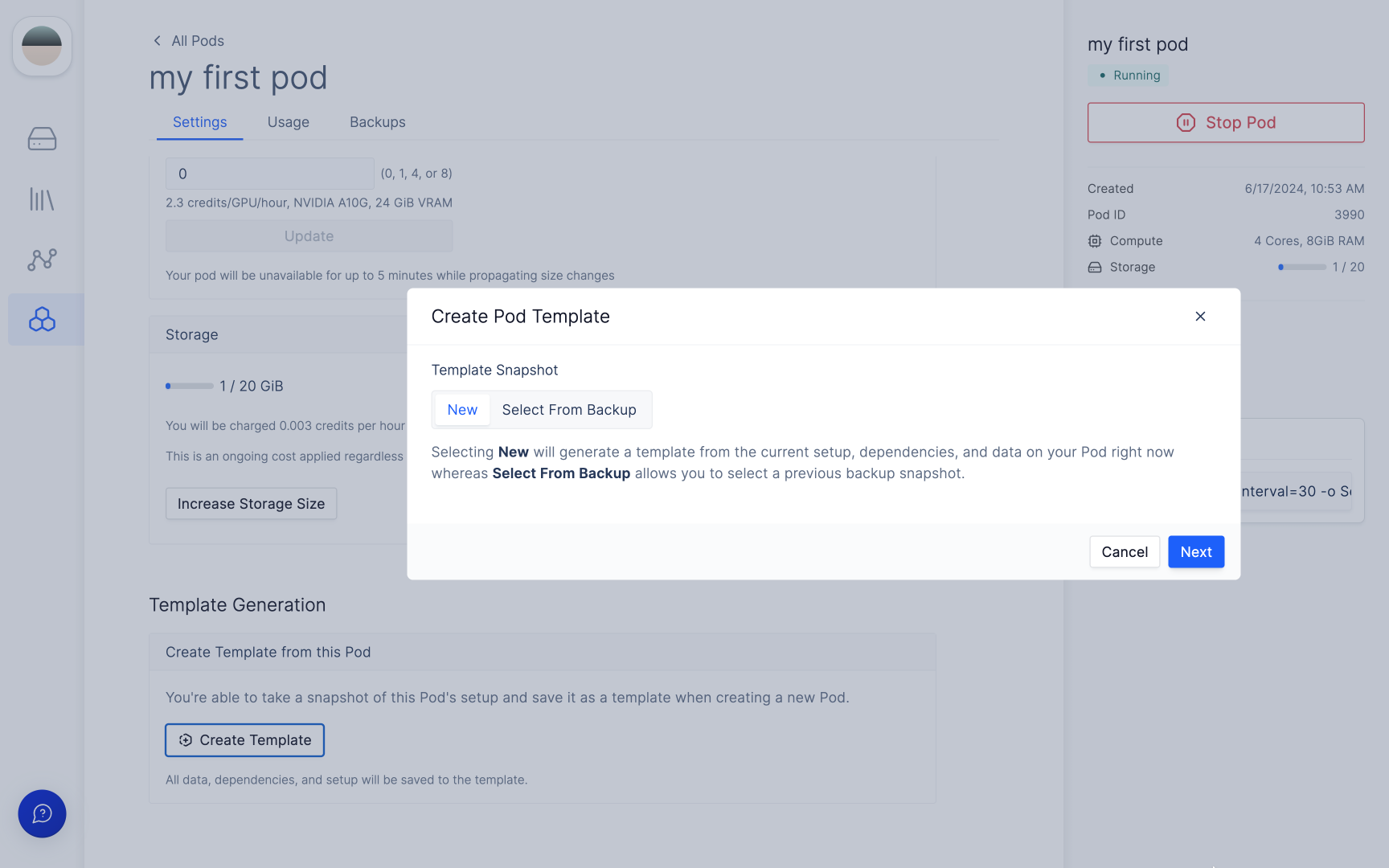Click the Next button
The height and width of the screenshot is (868, 1389).
(1196, 552)
